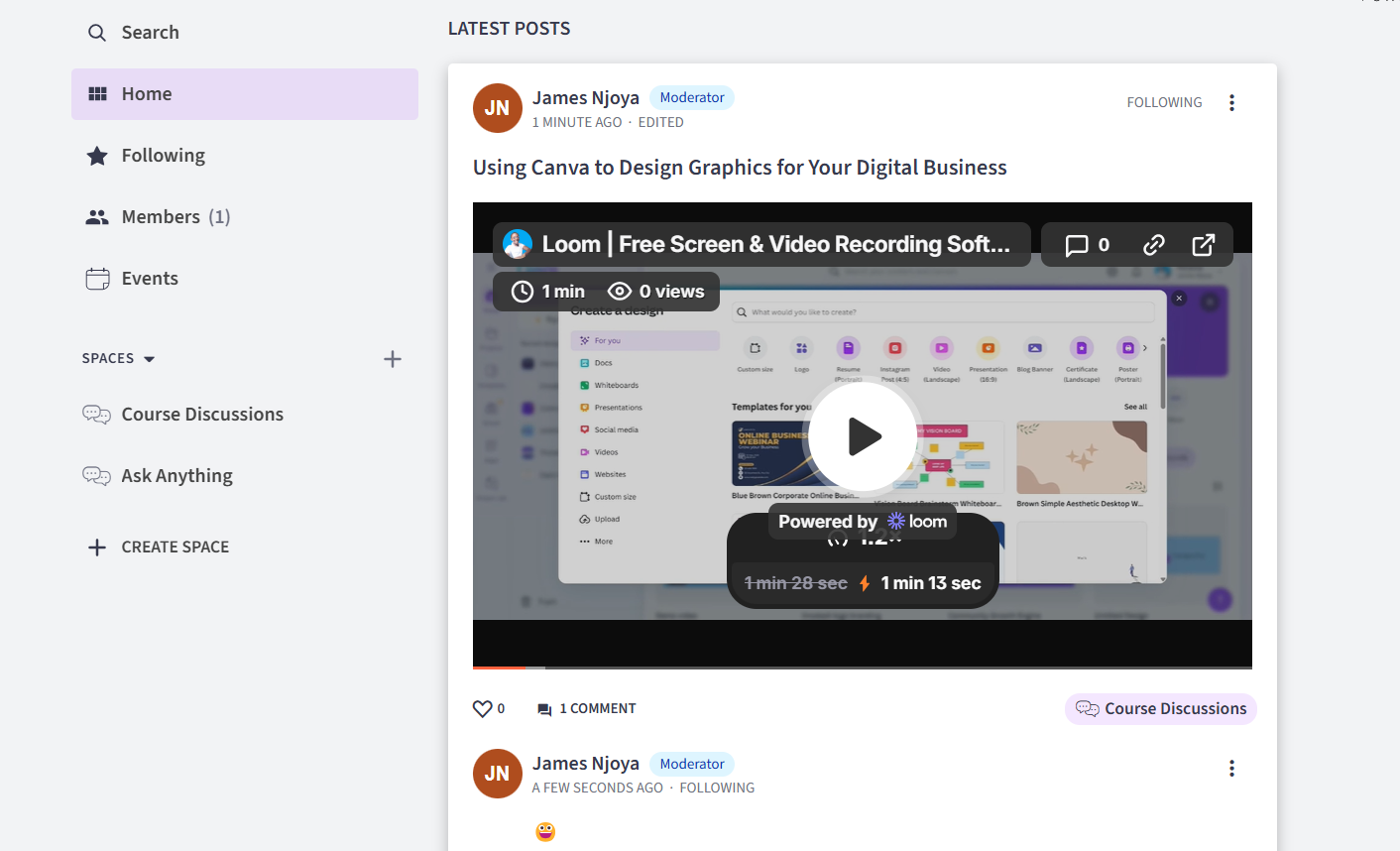Click the Search magnifier icon
Viewport: 1400px width, 851px height.
(x=97, y=33)
